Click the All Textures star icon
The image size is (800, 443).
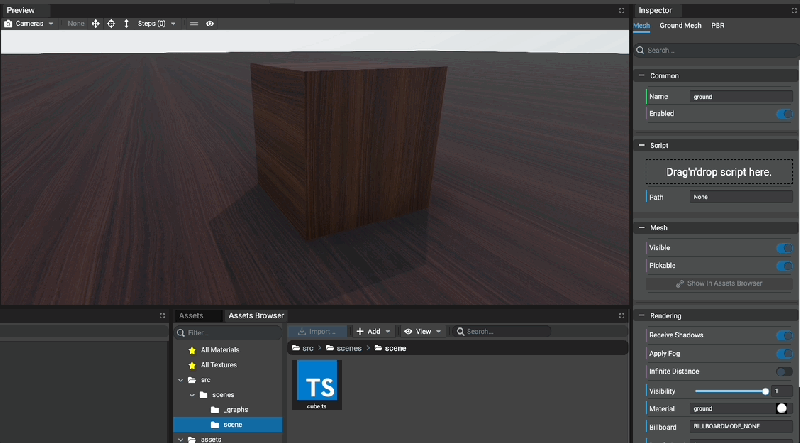tap(192, 364)
